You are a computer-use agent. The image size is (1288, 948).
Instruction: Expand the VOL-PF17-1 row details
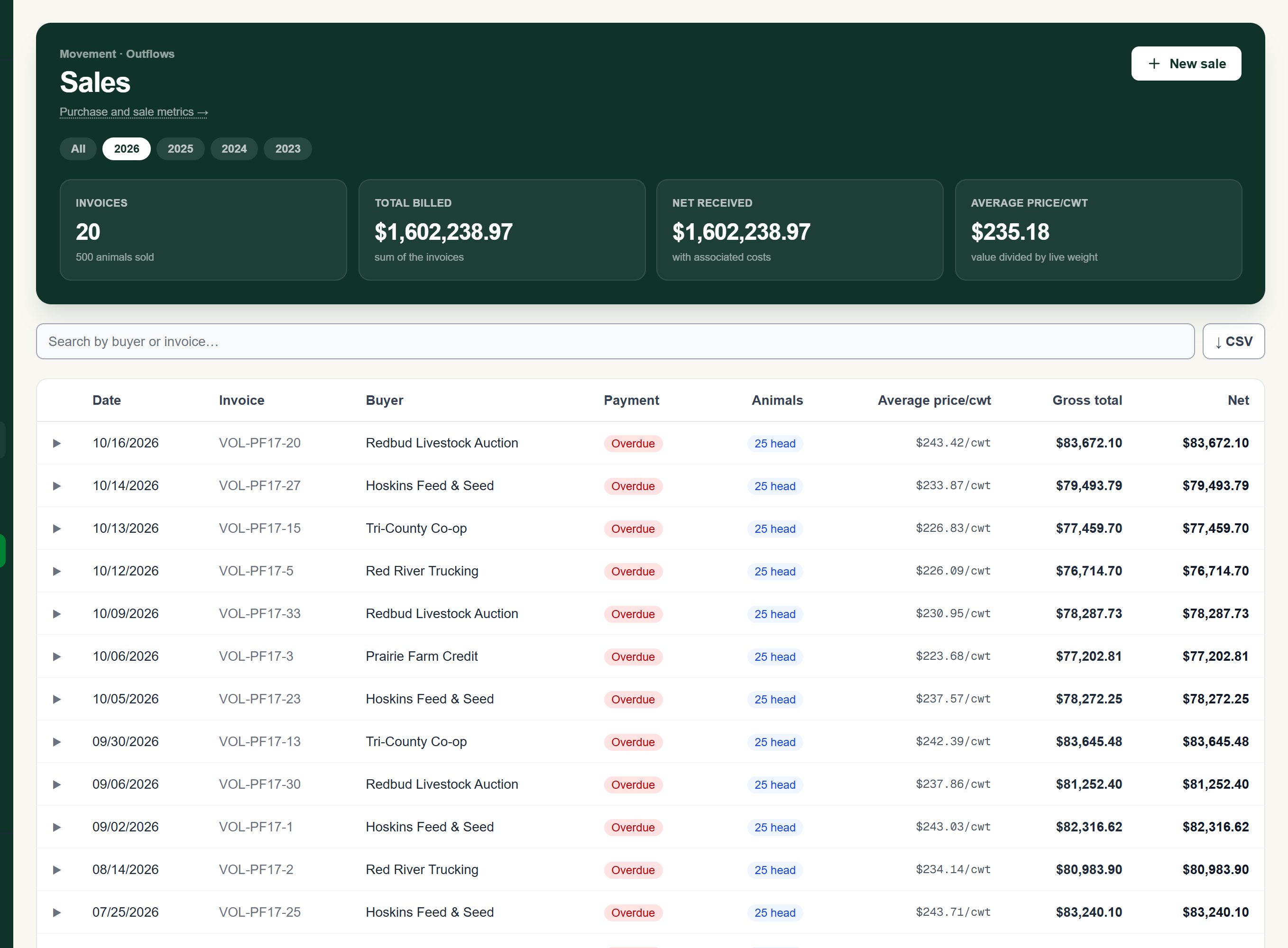[56, 827]
